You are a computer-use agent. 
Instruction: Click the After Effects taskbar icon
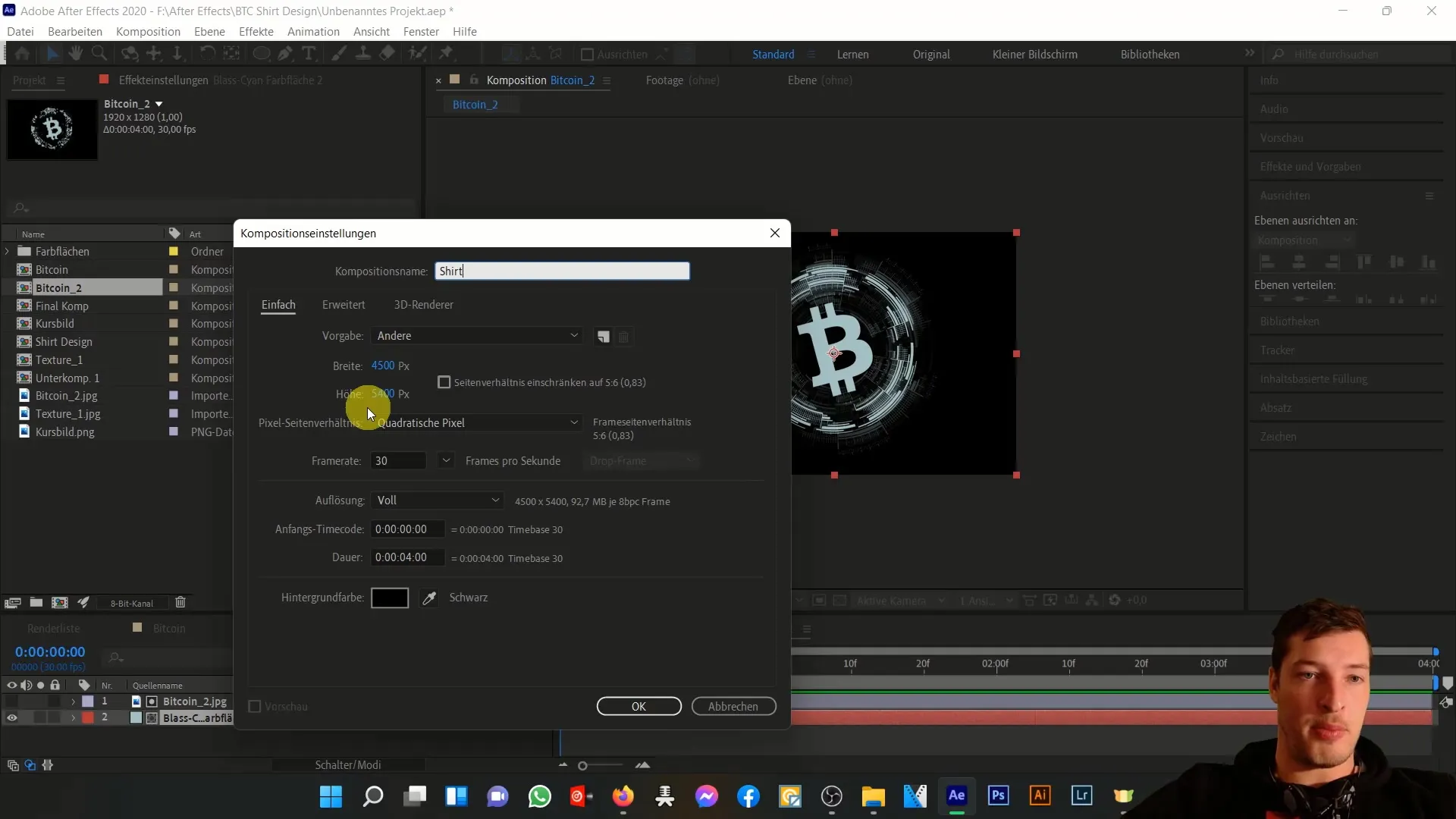(957, 797)
